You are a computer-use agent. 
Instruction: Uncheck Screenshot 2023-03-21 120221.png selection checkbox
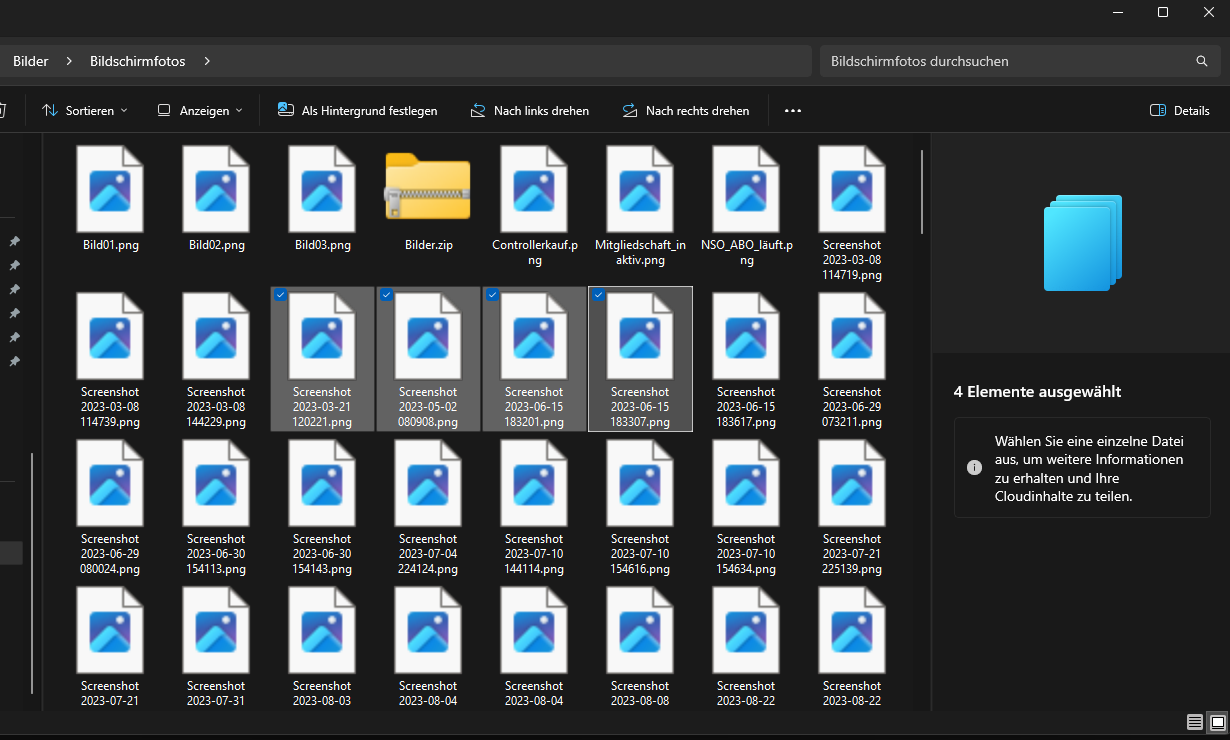point(280,294)
